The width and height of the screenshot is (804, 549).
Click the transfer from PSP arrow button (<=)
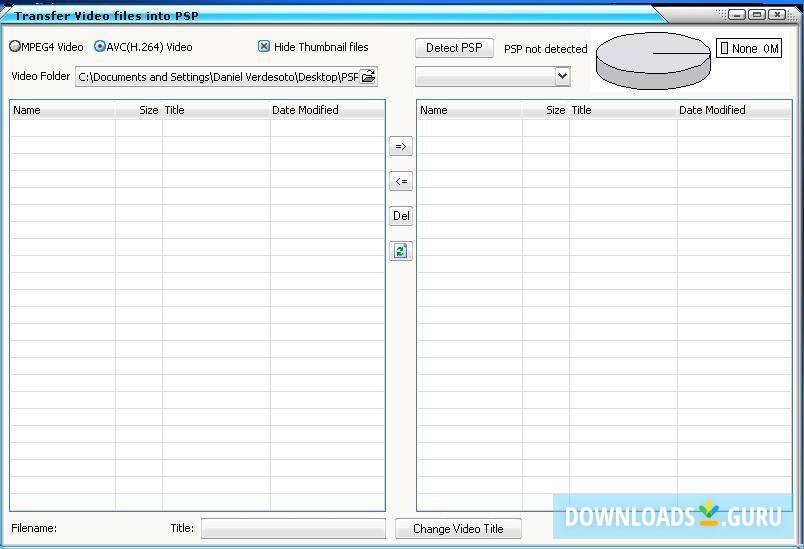point(401,181)
